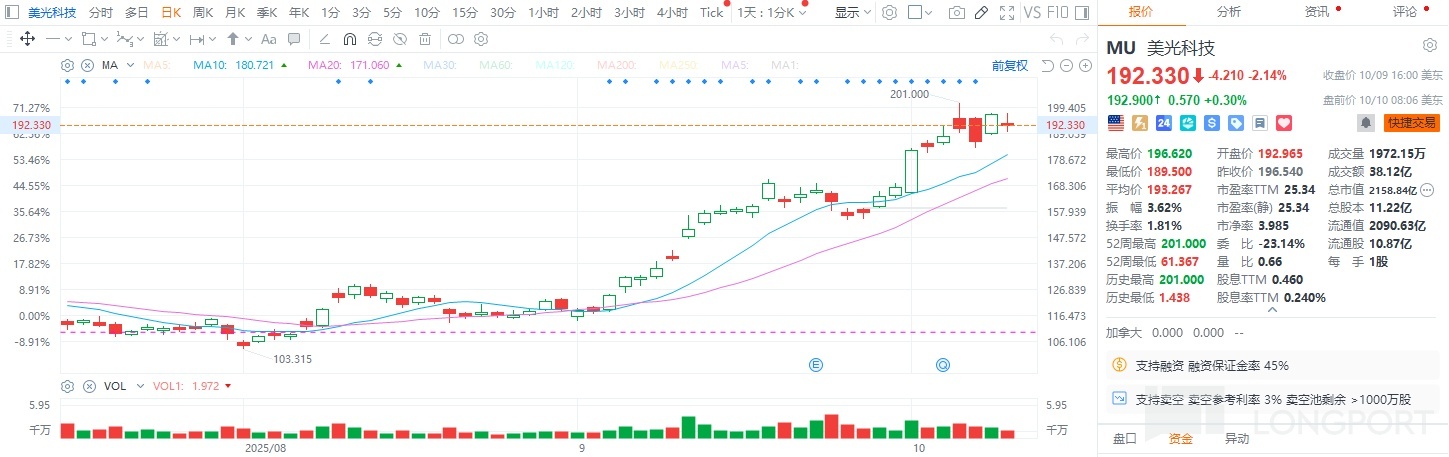1449x457 pixels.
Task: Click the 支持卖空 short selling row
Action: coord(1272,399)
